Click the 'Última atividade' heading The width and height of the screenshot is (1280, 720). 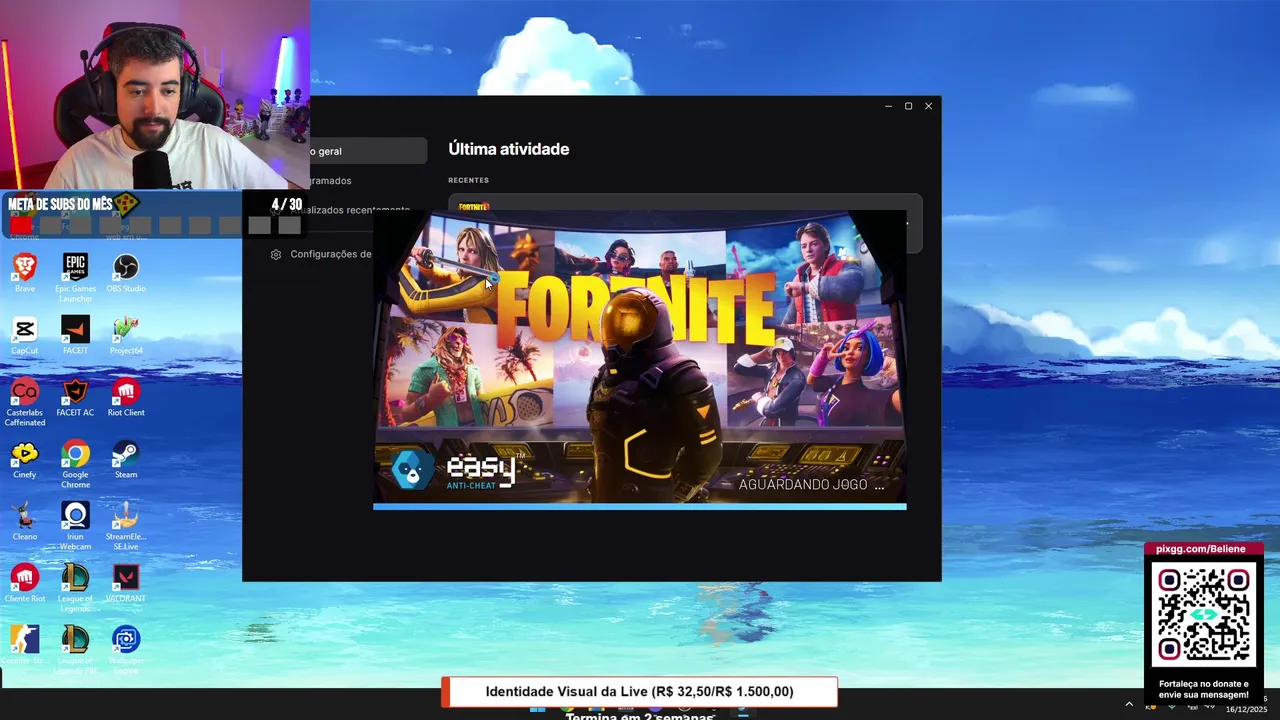[x=509, y=149]
